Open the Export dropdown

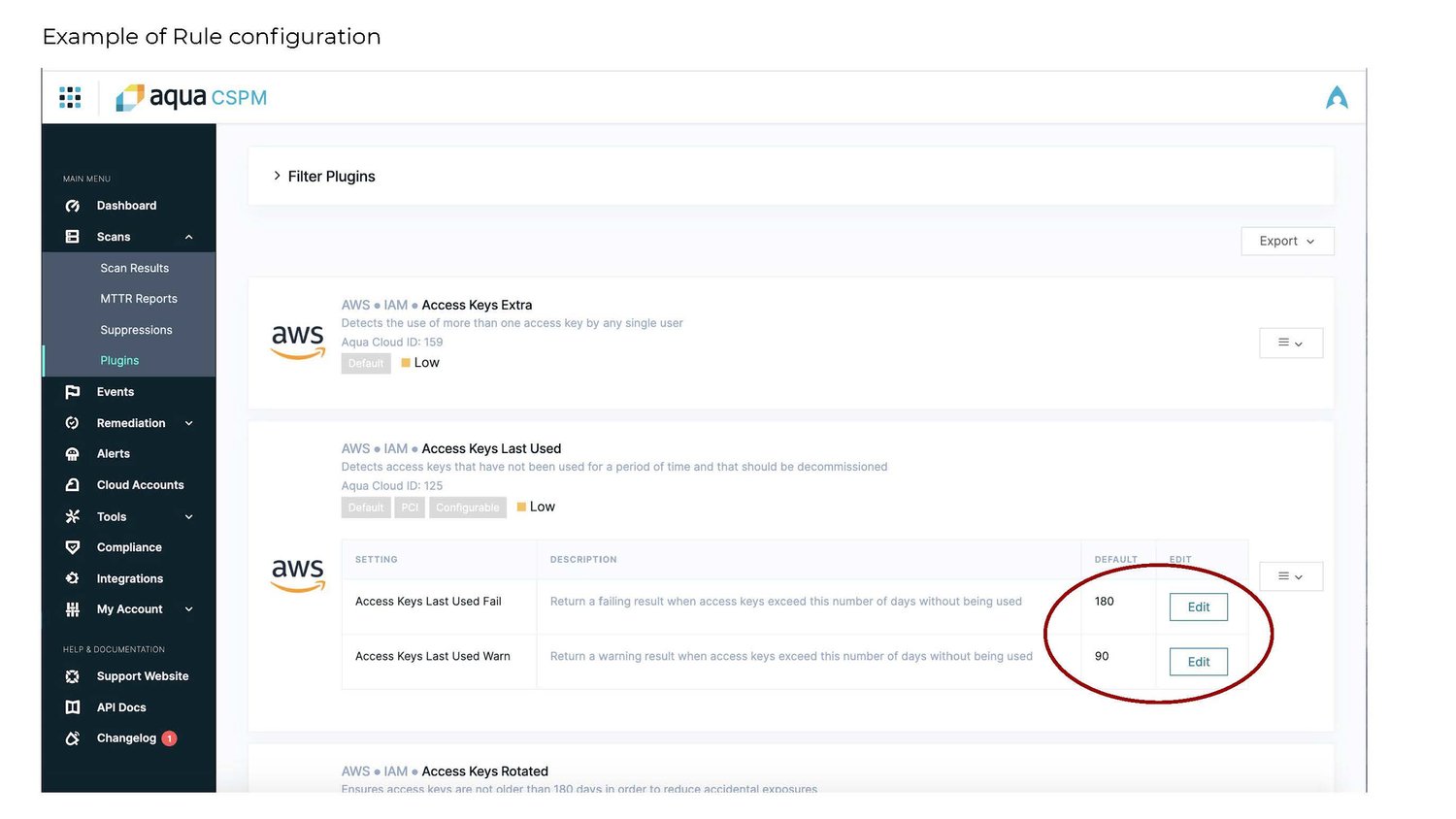click(1286, 241)
